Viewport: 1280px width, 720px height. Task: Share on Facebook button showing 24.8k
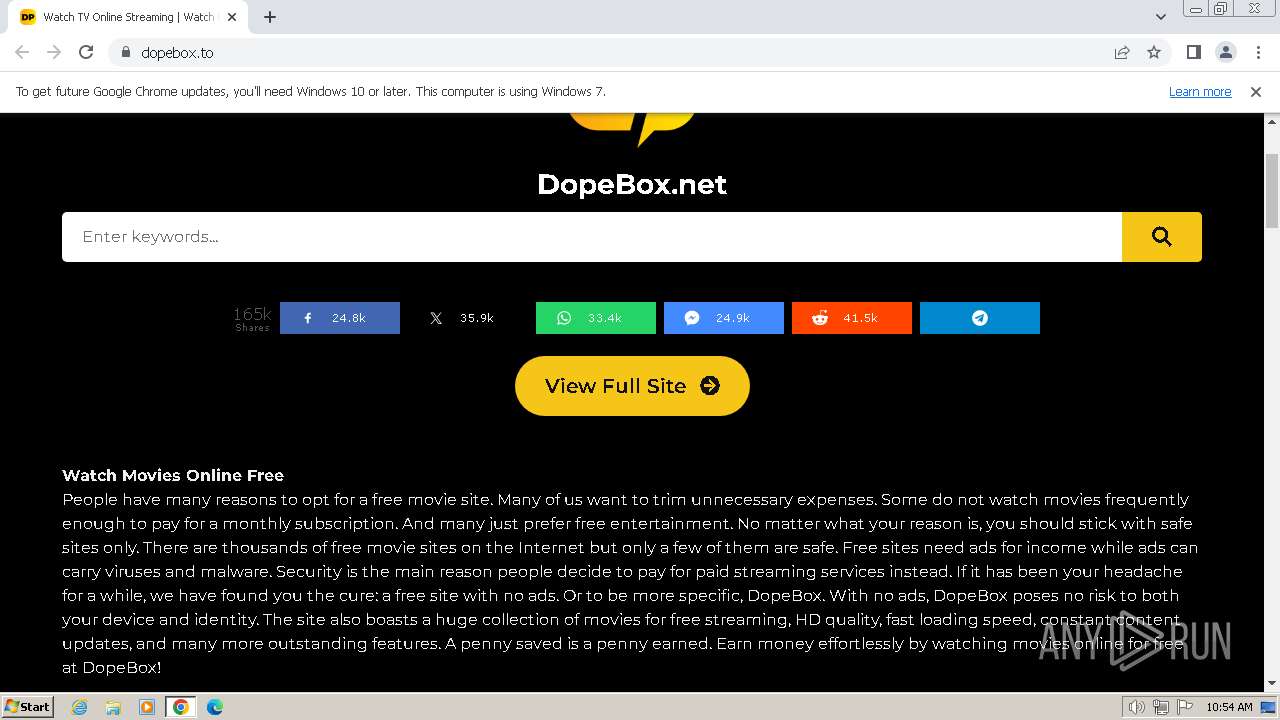(x=340, y=318)
